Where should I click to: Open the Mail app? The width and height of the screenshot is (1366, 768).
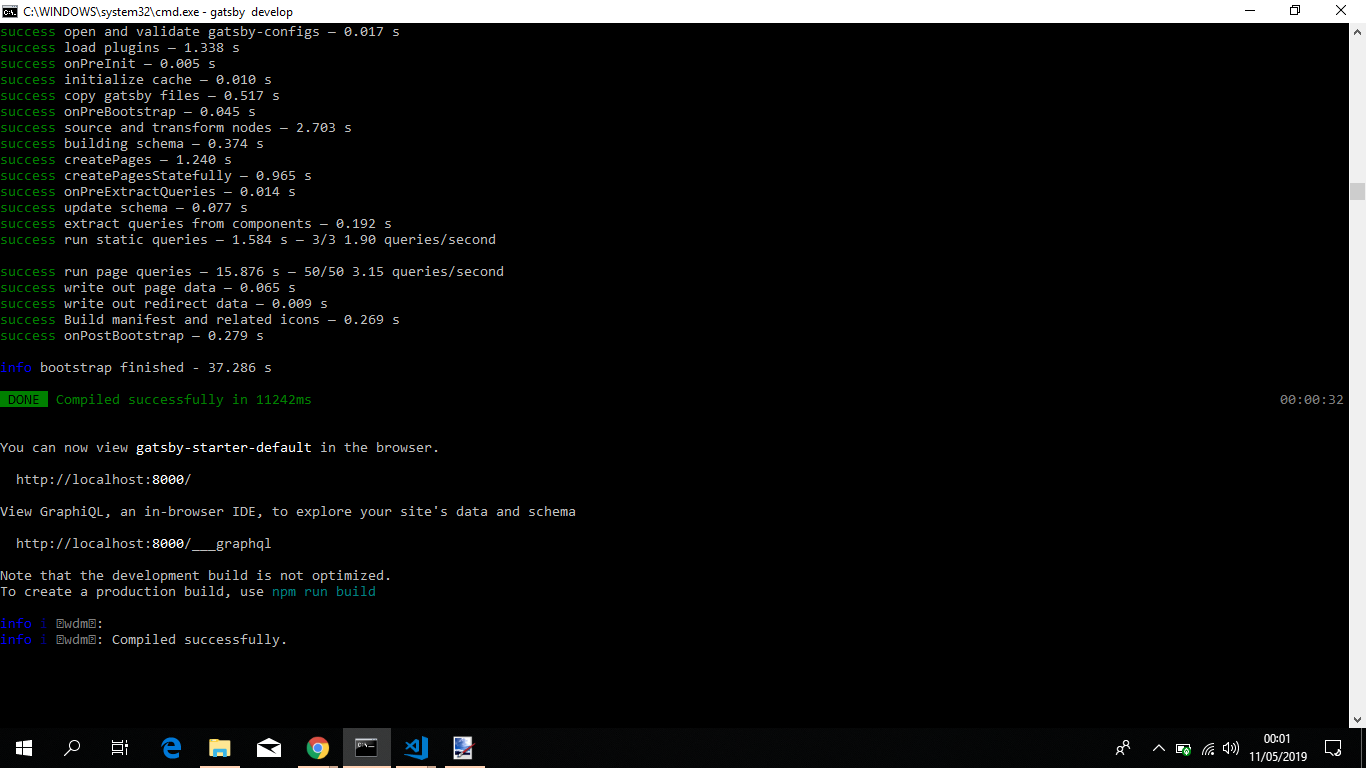click(268, 747)
